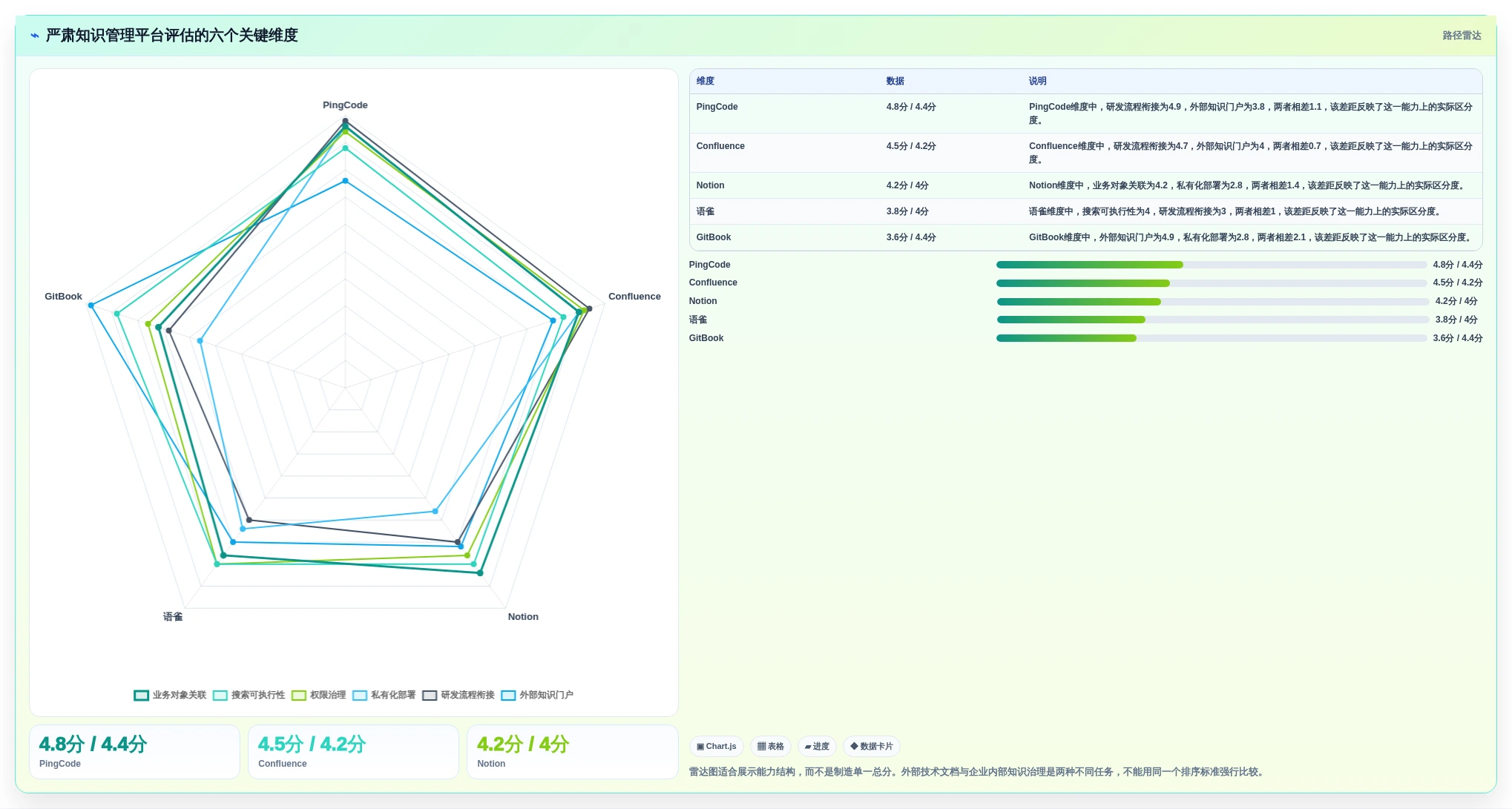The image size is (1512, 809).
Task: Click the Notion维度中 description text
Action: (1249, 185)
